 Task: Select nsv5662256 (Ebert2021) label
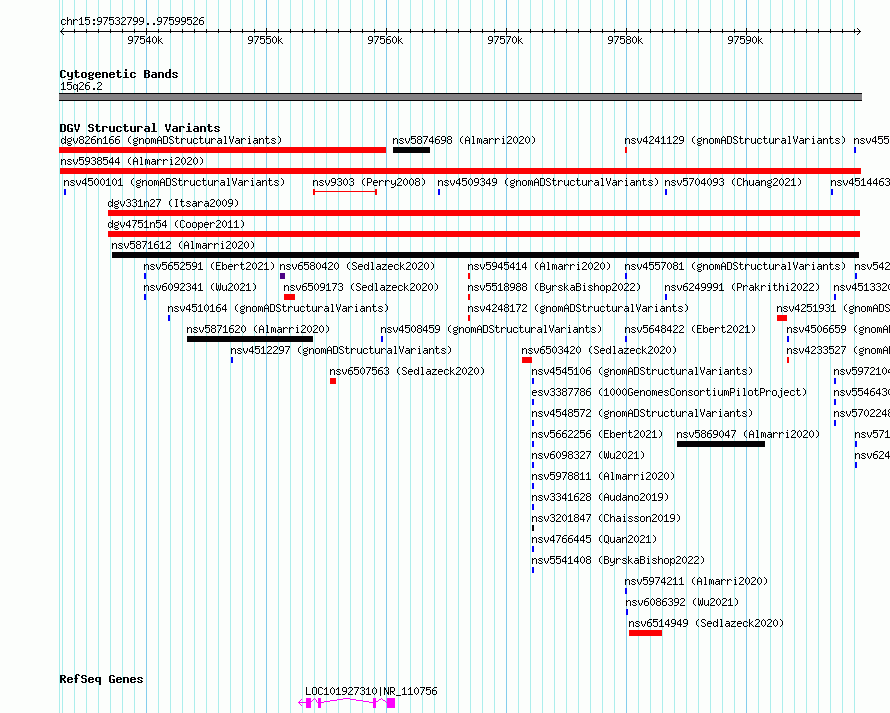pyautogui.click(x=597, y=434)
